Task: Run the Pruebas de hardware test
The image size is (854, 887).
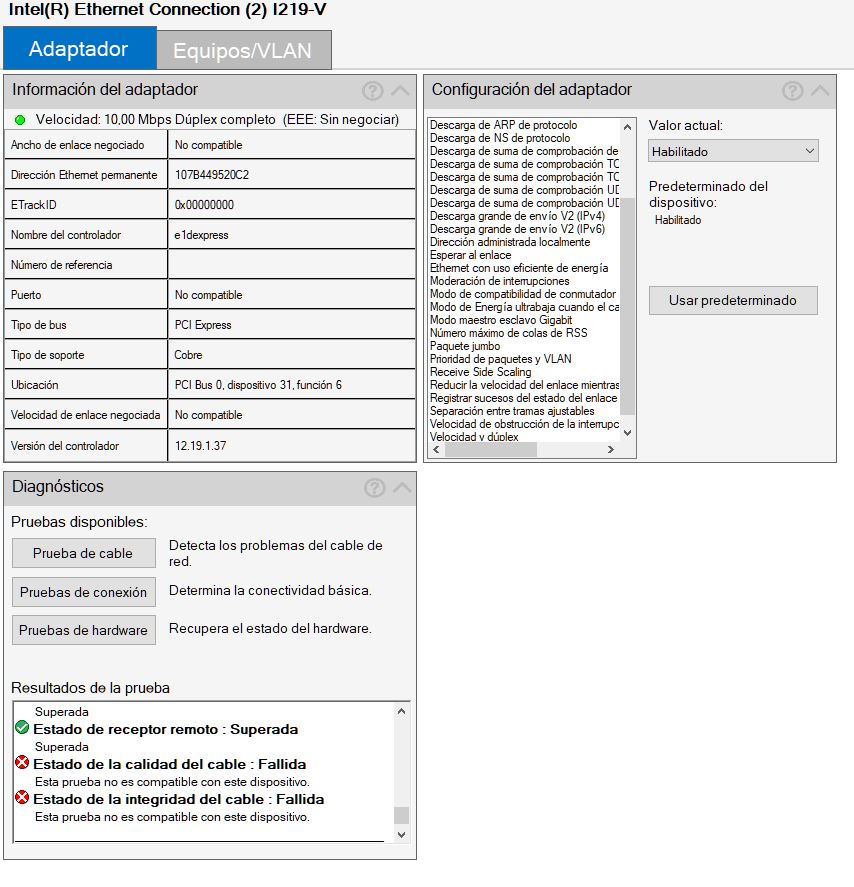Action: coord(84,630)
